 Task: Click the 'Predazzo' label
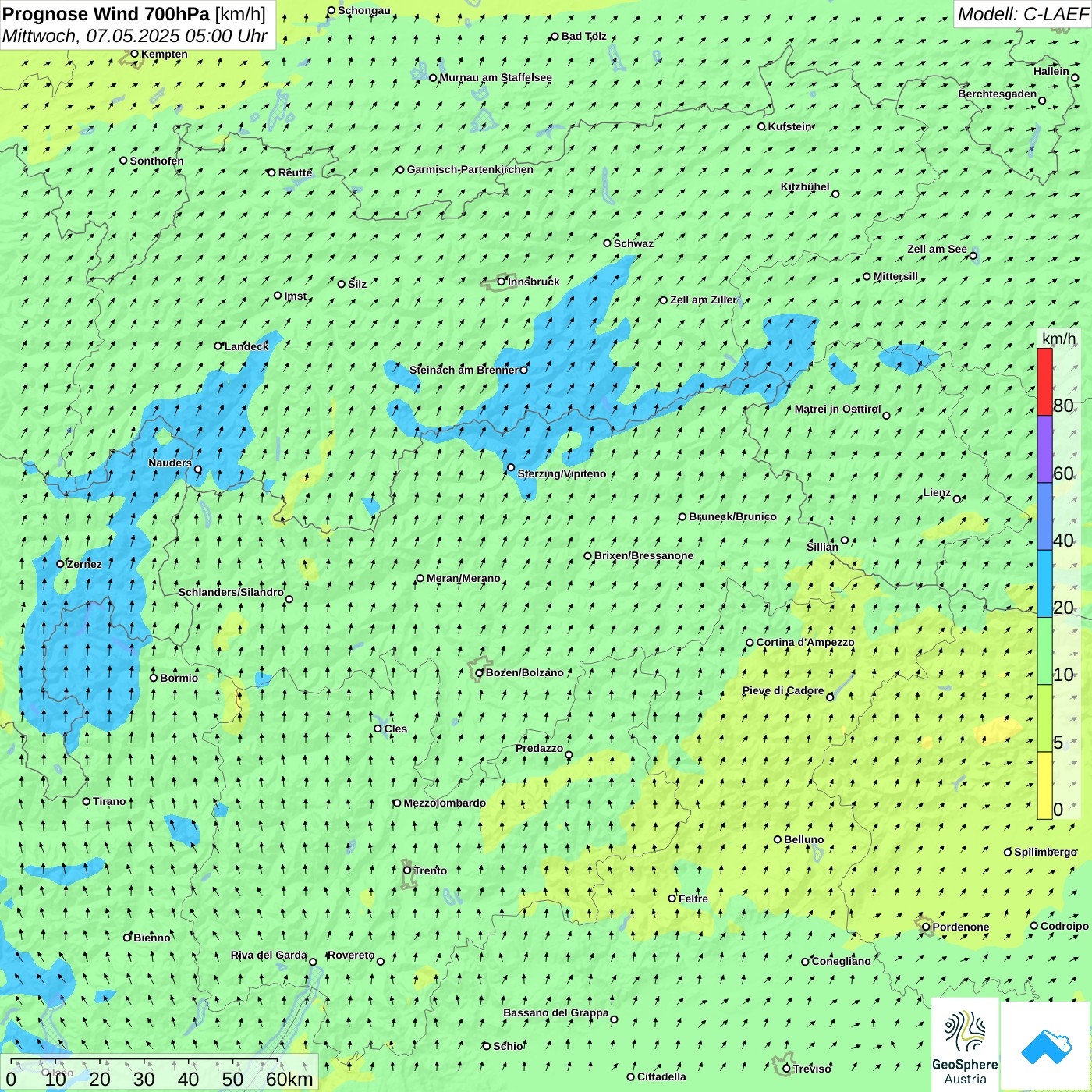point(539,748)
